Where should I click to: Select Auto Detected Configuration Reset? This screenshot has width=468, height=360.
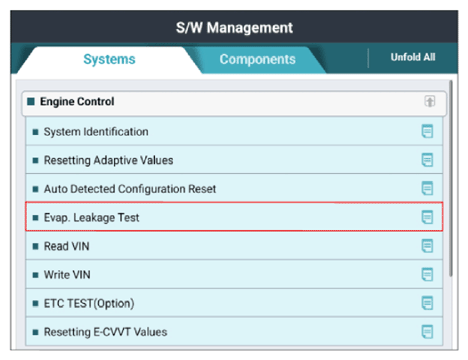click(x=234, y=188)
